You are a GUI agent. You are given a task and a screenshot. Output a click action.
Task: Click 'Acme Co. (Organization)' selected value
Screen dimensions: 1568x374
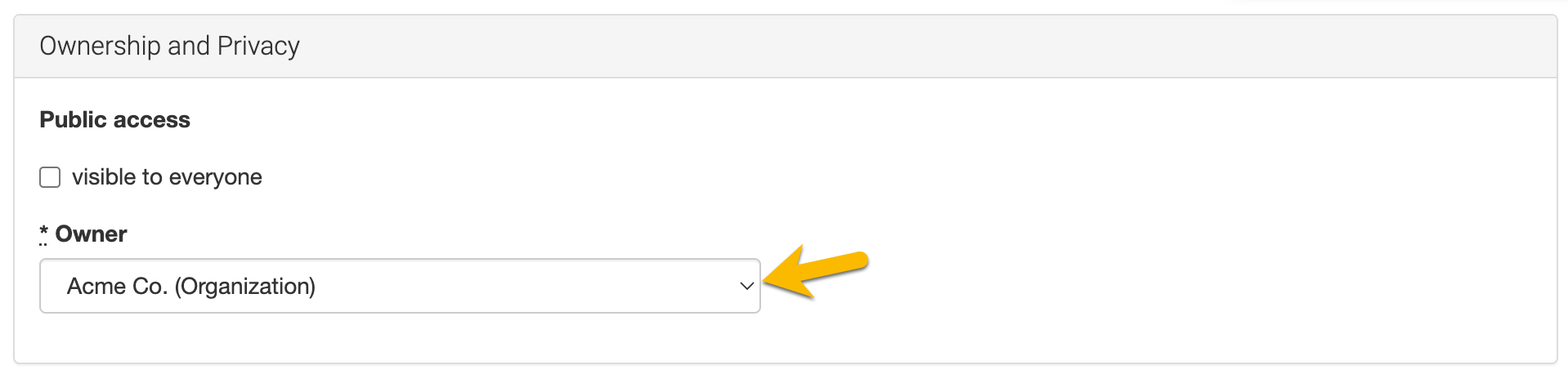[191, 287]
